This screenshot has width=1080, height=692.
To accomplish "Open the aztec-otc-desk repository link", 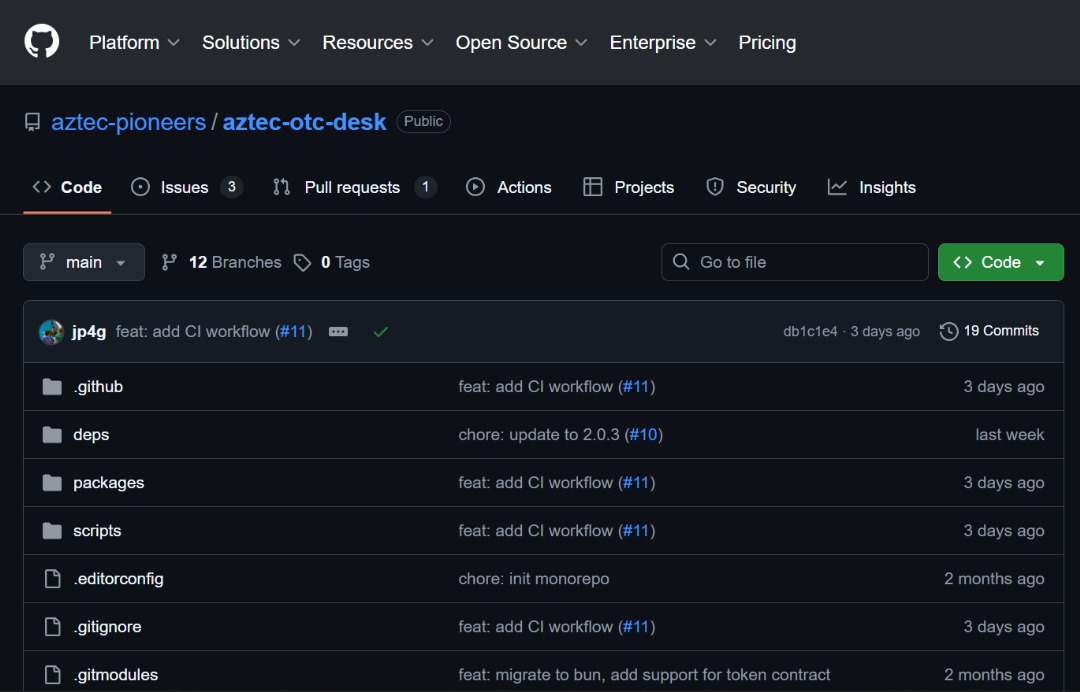I will [304, 122].
